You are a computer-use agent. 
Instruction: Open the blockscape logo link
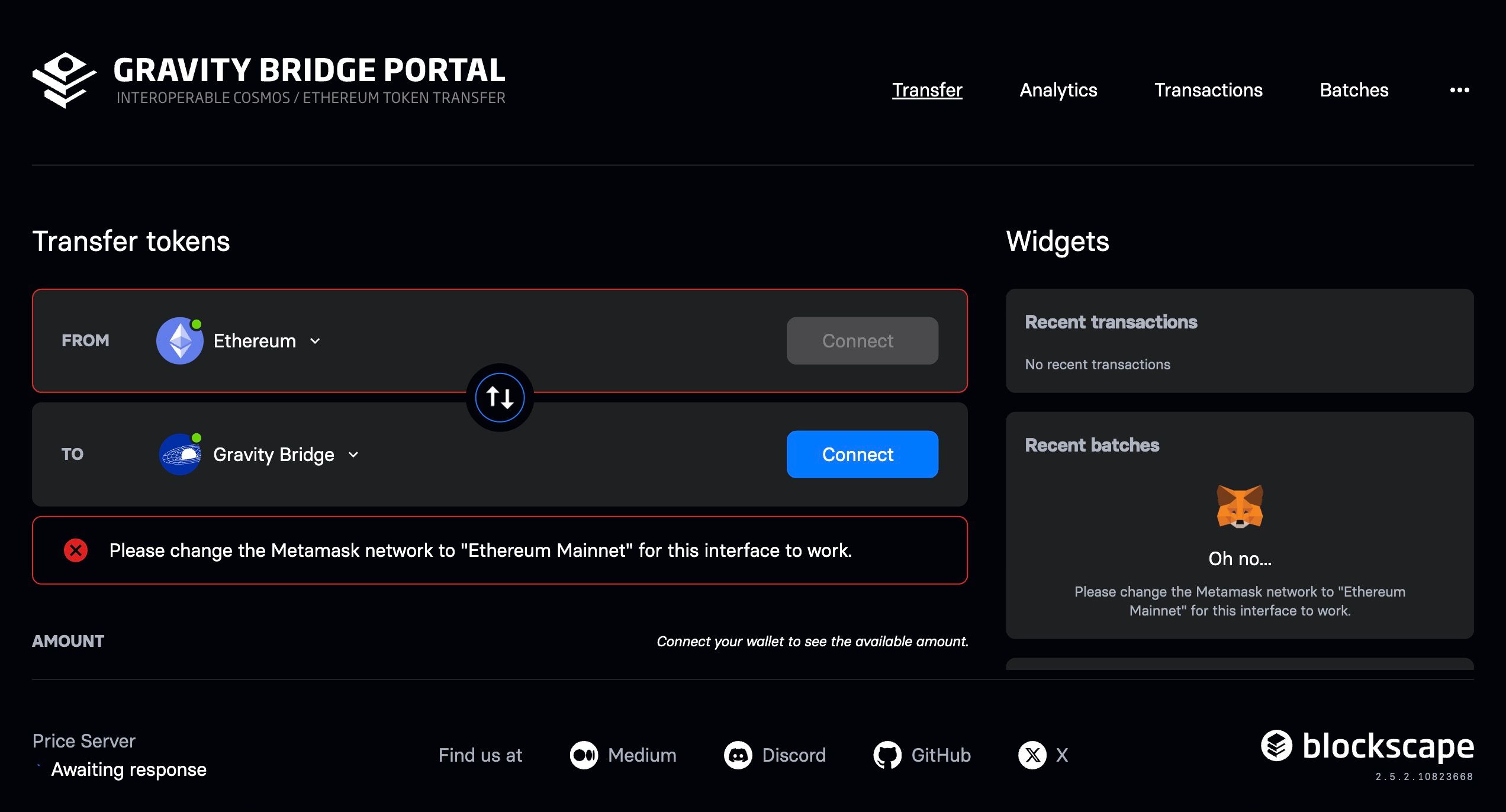(1367, 746)
